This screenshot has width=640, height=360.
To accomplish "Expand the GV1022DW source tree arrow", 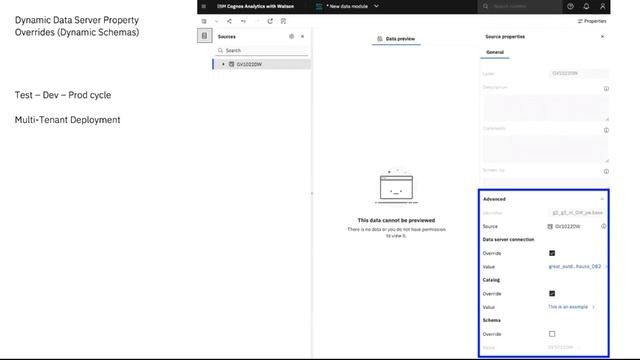I will pos(223,64).
